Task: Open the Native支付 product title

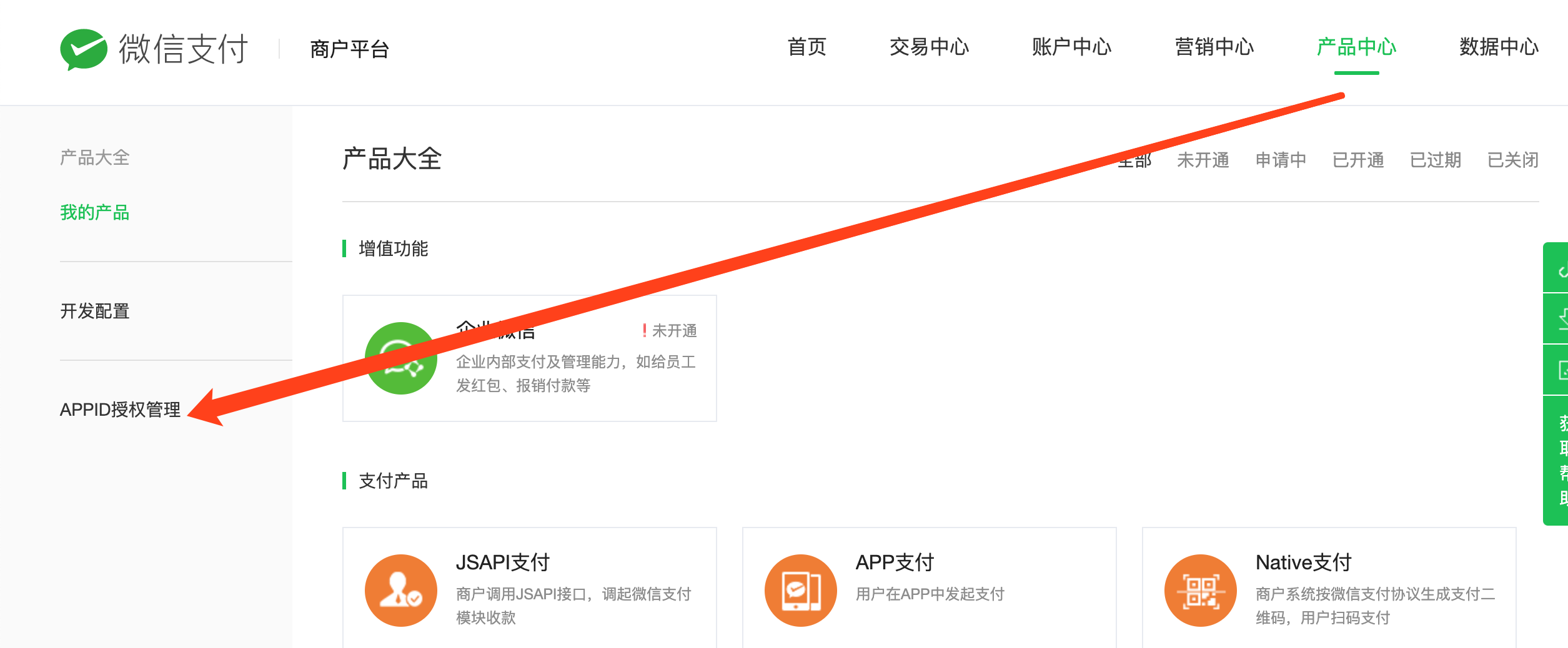Action: pyautogui.click(x=1304, y=562)
